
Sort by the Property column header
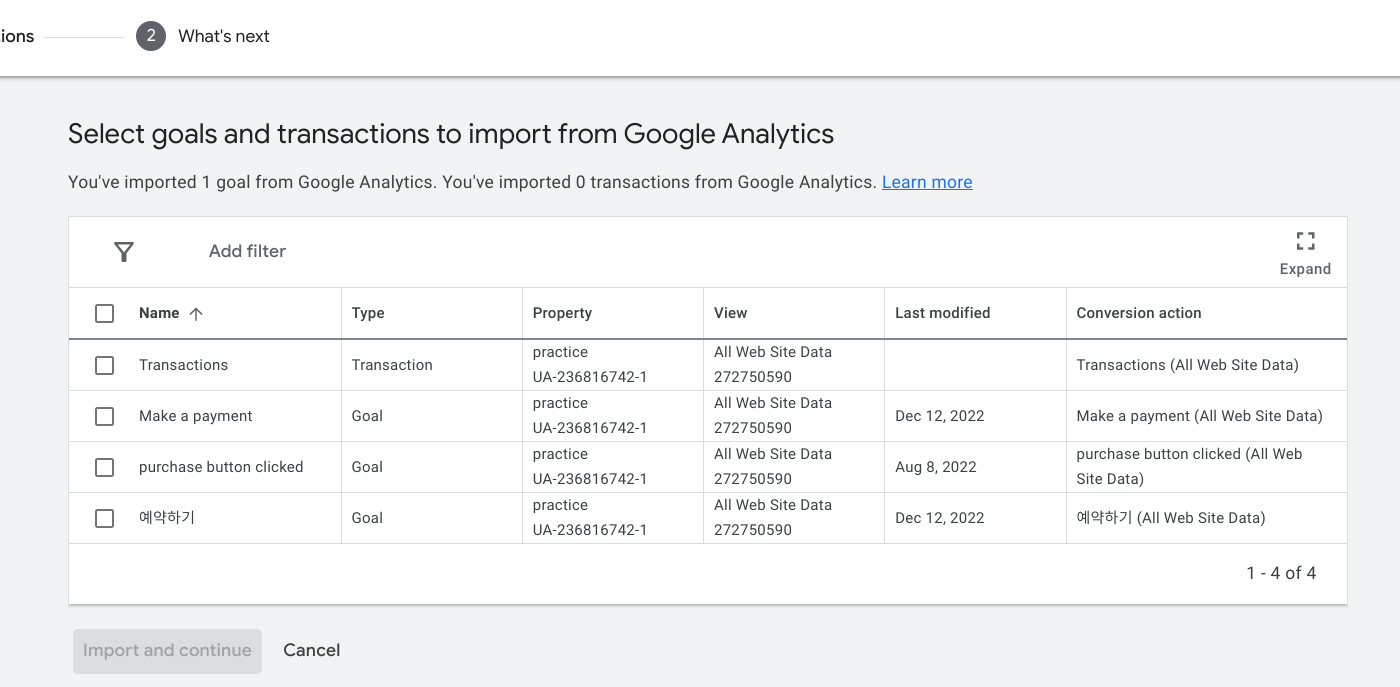click(562, 313)
